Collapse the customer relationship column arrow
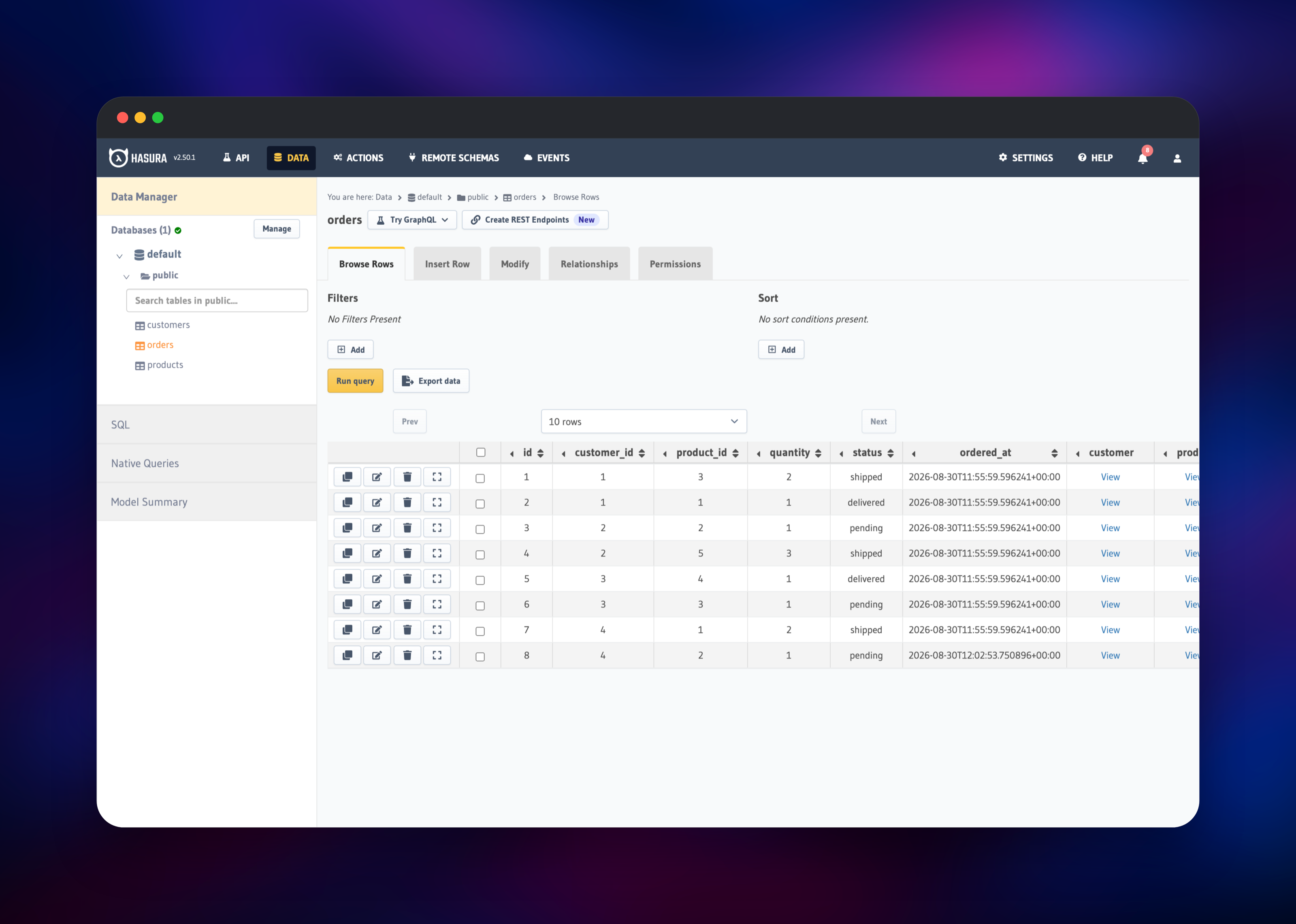The width and height of the screenshot is (1296, 924). tap(1078, 453)
